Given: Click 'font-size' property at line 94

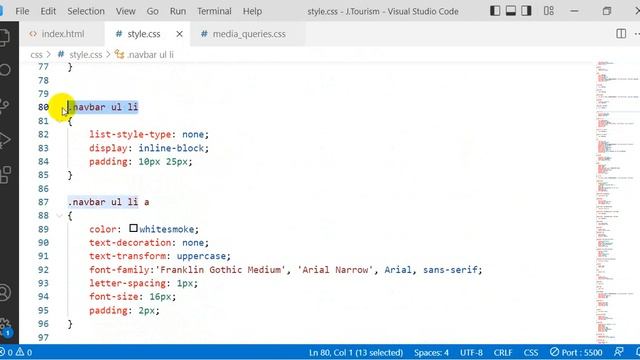Looking at the screenshot, I should coord(114,297).
